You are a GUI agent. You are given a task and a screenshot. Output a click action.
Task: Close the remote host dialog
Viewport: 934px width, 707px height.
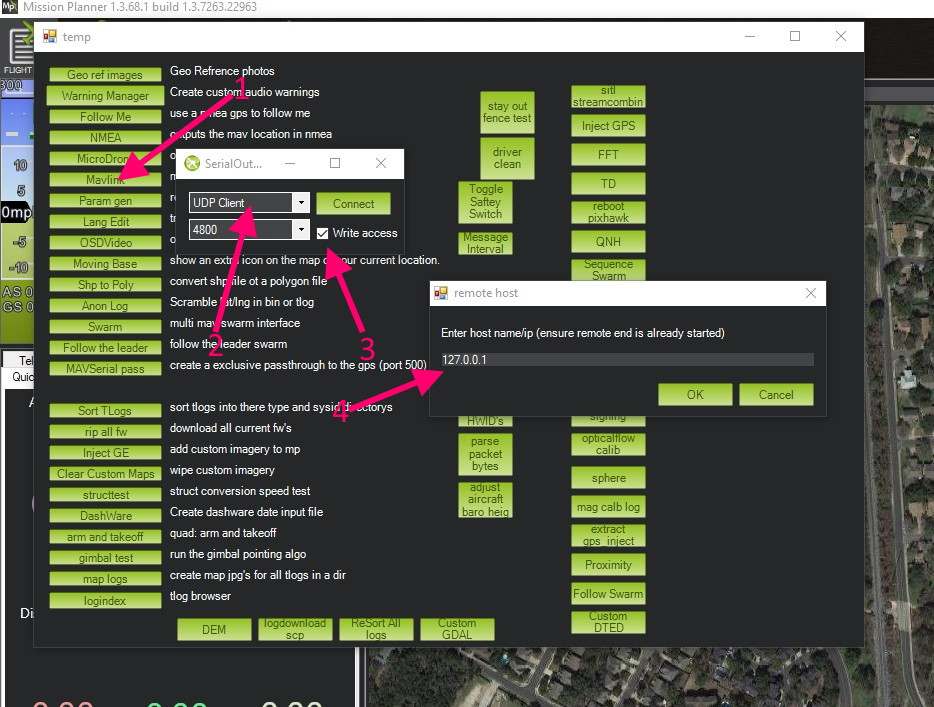pyautogui.click(x=811, y=293)
